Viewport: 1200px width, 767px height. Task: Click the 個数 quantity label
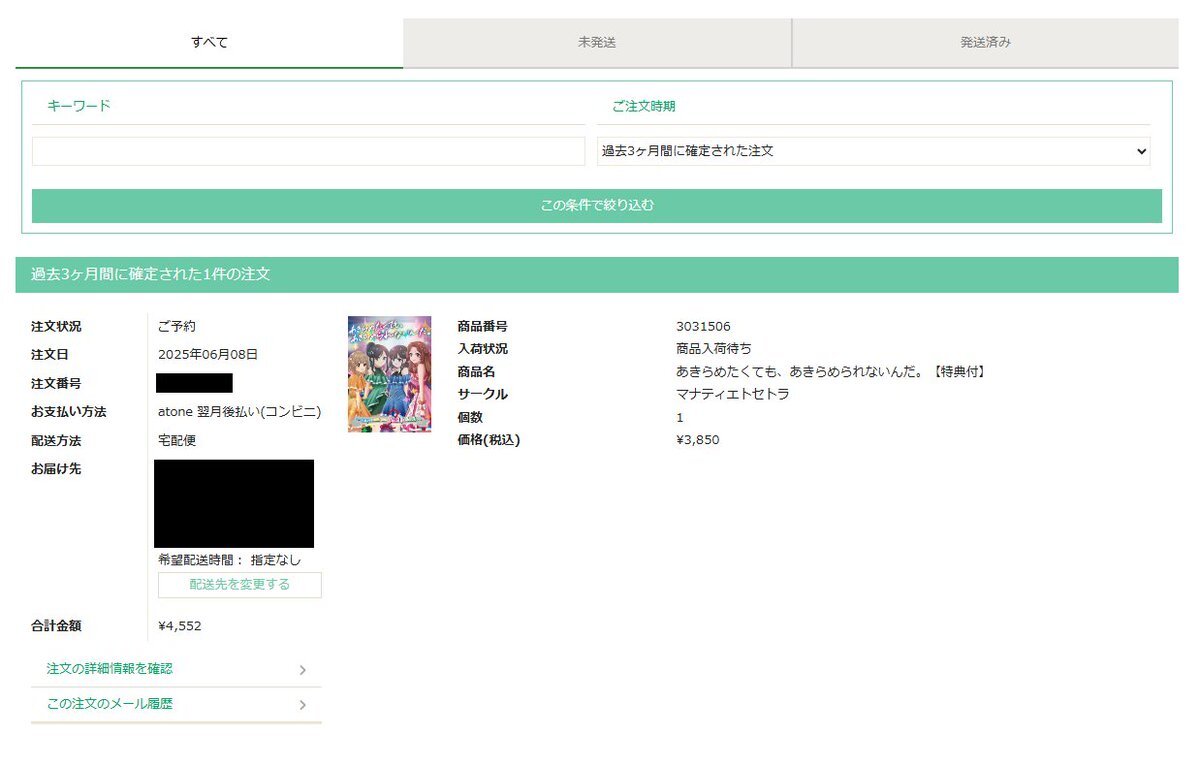470,417
